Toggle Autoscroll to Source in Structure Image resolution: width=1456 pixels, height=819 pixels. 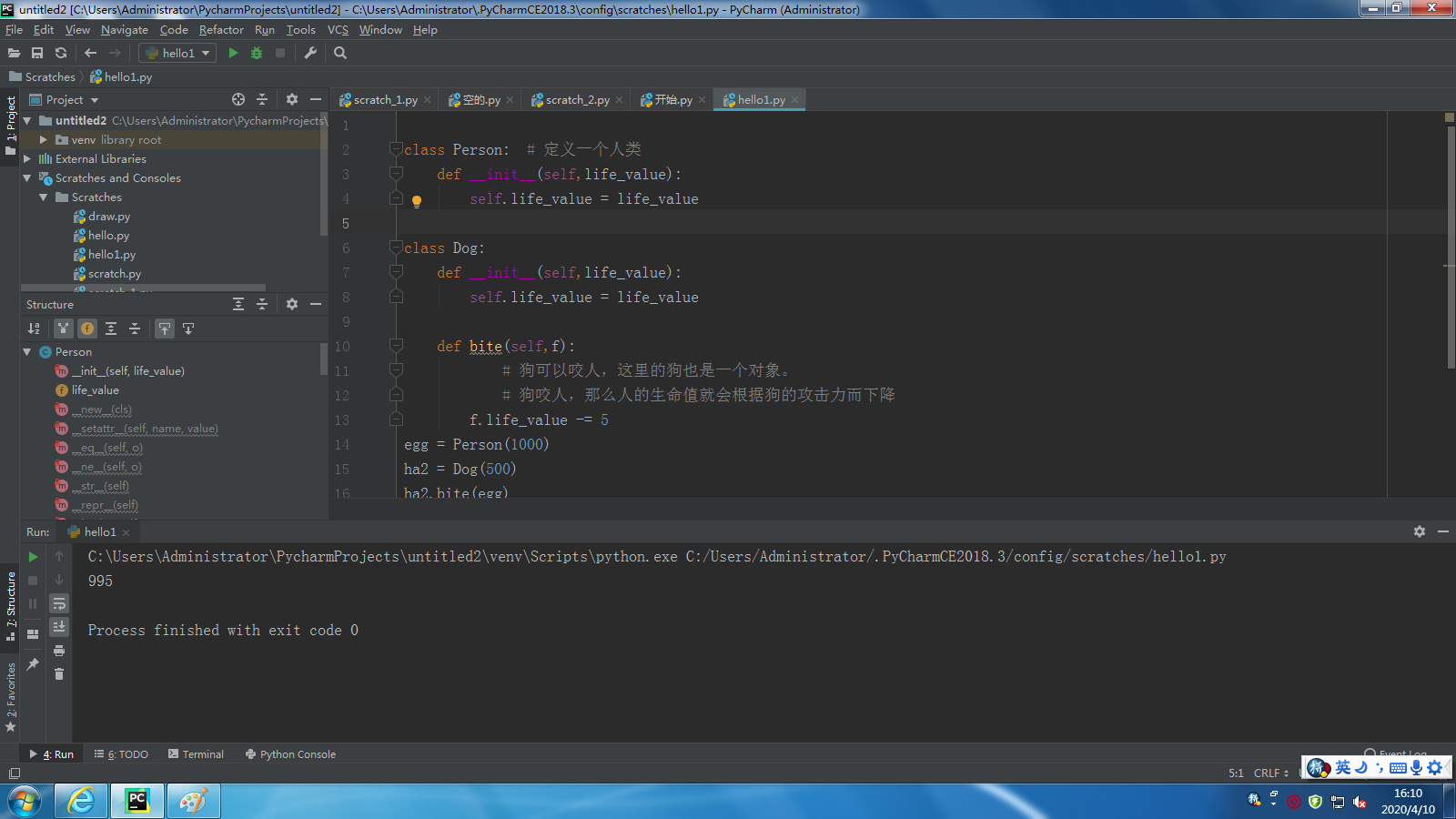(165, 329)
